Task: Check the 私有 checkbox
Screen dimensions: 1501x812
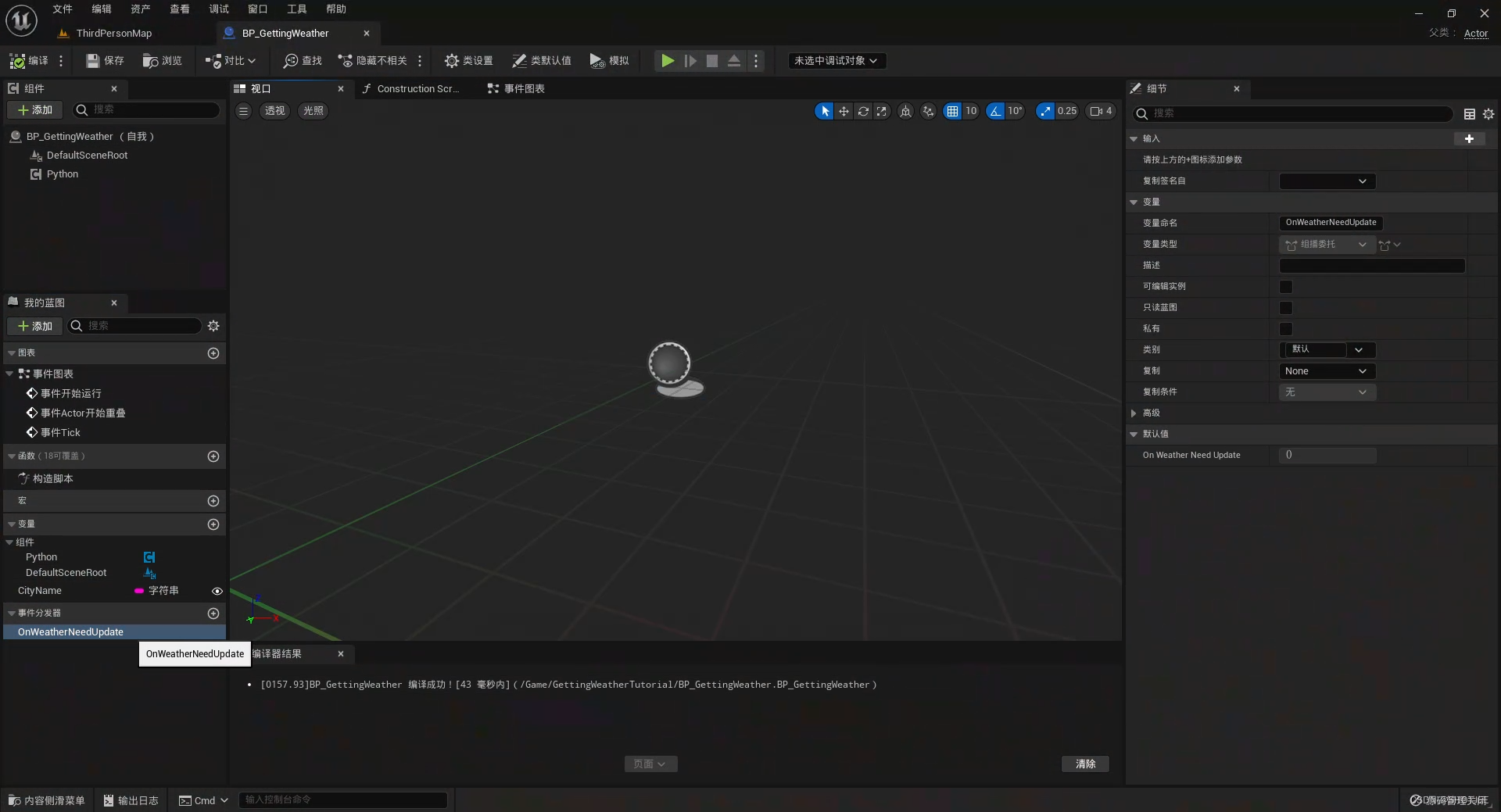Action: (1285, 329)
